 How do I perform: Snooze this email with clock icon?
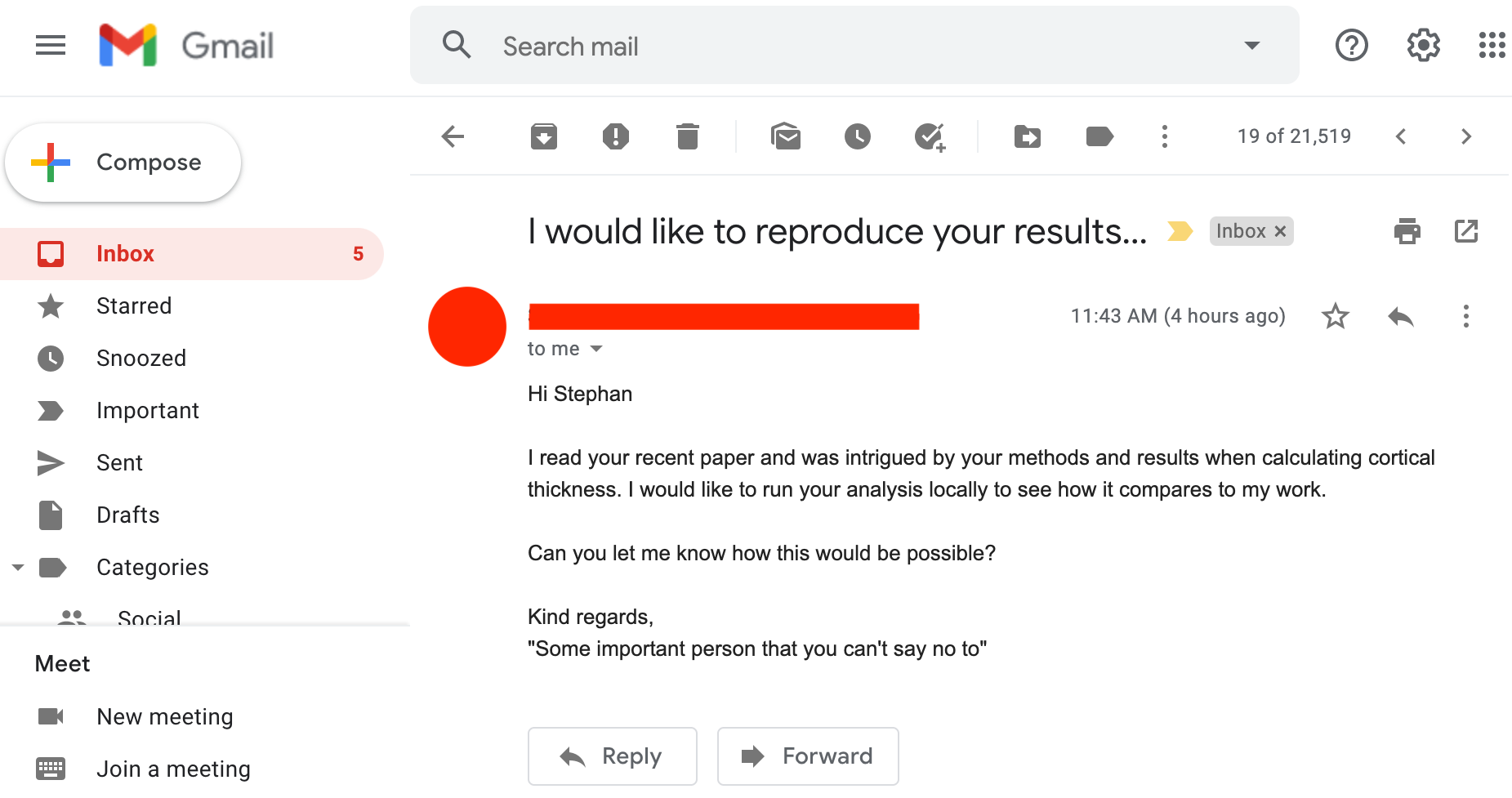[x=857, y=136]
